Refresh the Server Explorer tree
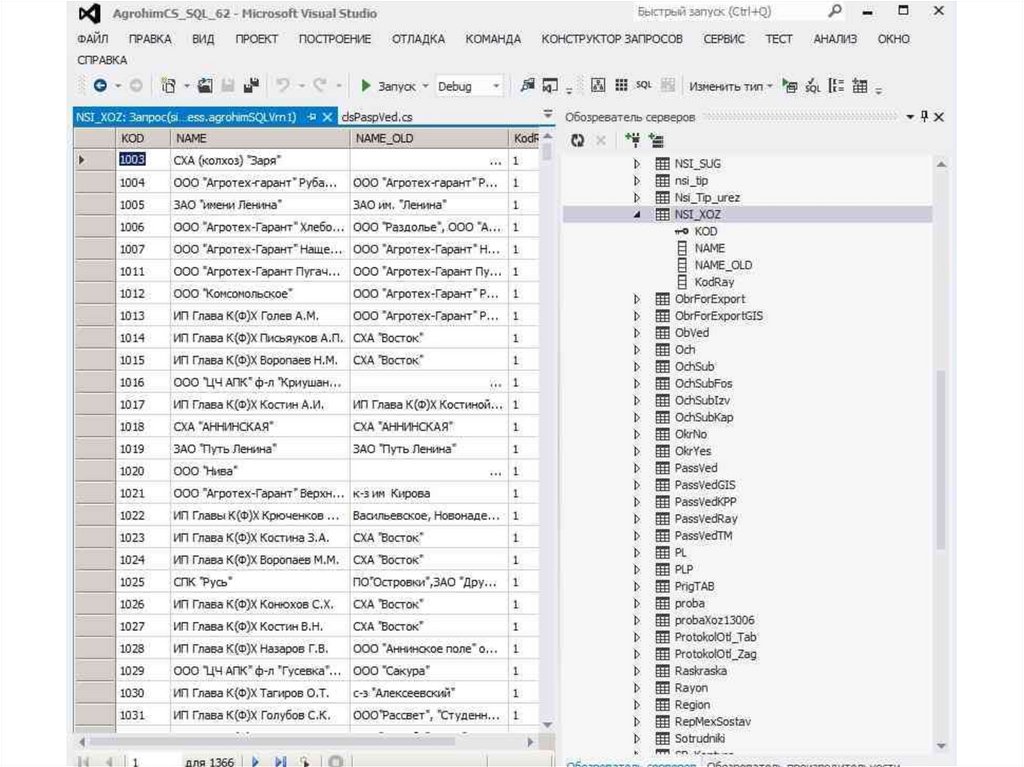The width and height of the screenshot is (1024, 767). coord(578,141)
